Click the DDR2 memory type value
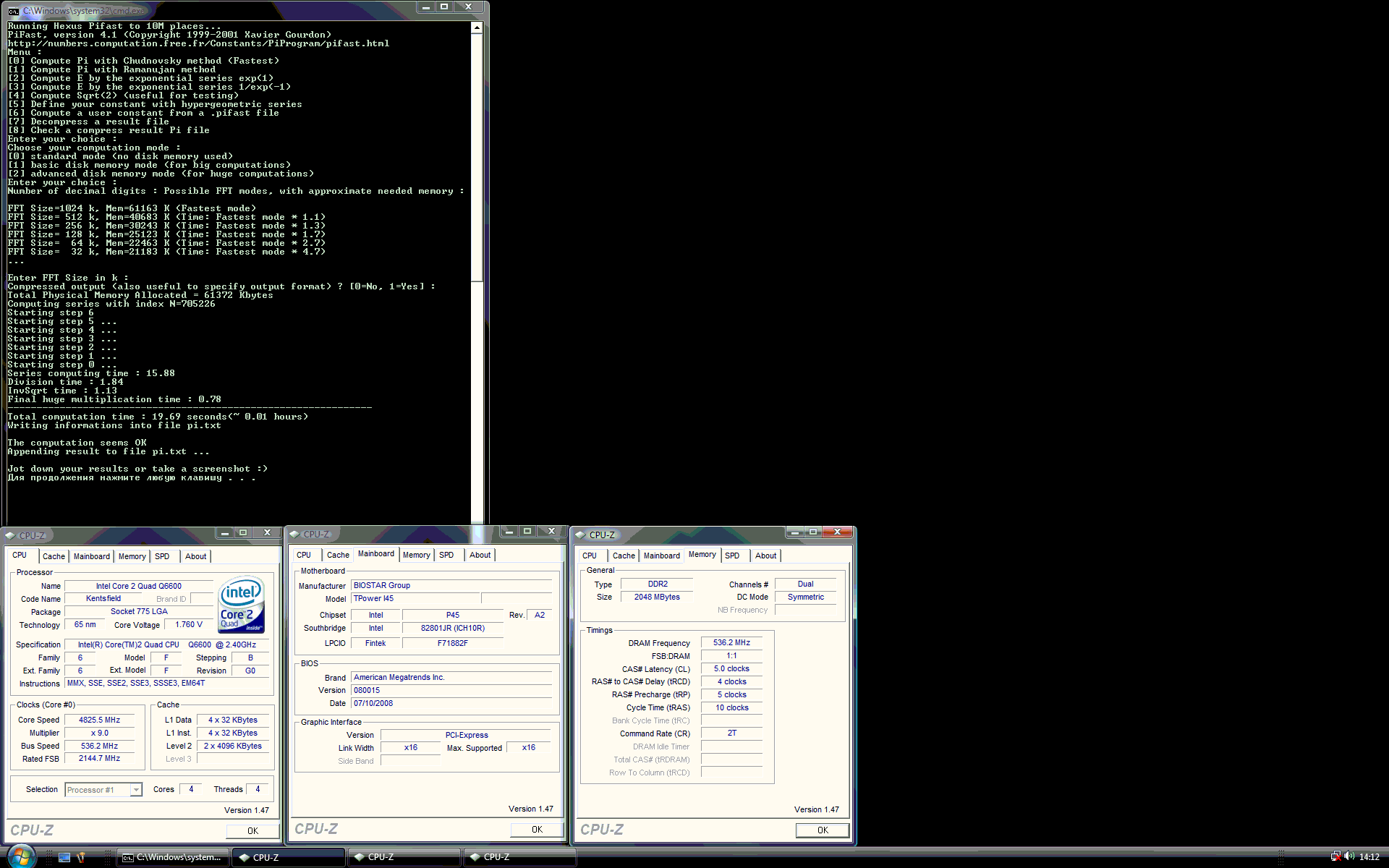The height and width of the screenshot is (868, 1389). [658, 584]
